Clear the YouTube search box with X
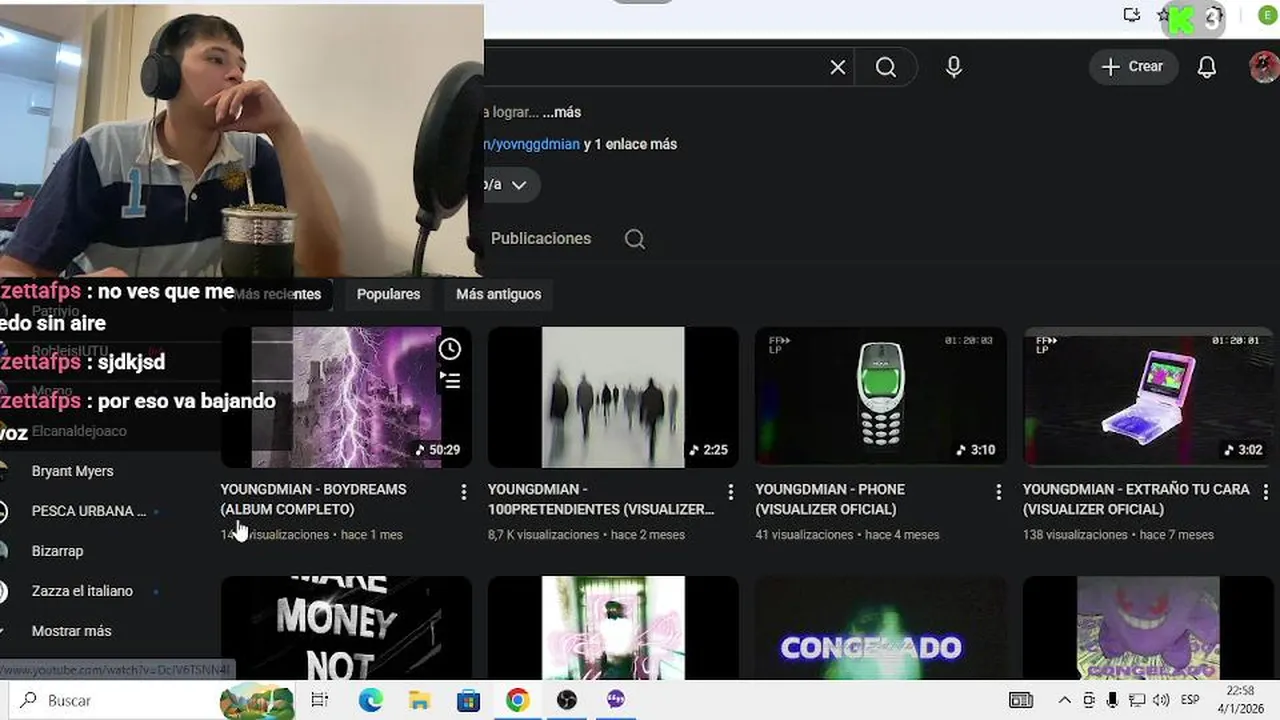Viewport: 1280px width, 720px height. coord(838,67)
